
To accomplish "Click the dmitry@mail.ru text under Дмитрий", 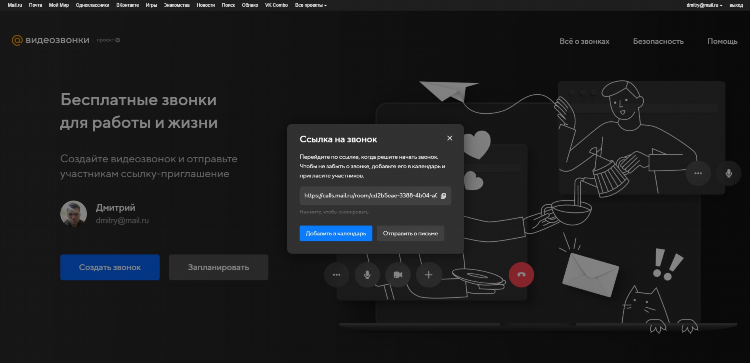I will tap(122, 221).
